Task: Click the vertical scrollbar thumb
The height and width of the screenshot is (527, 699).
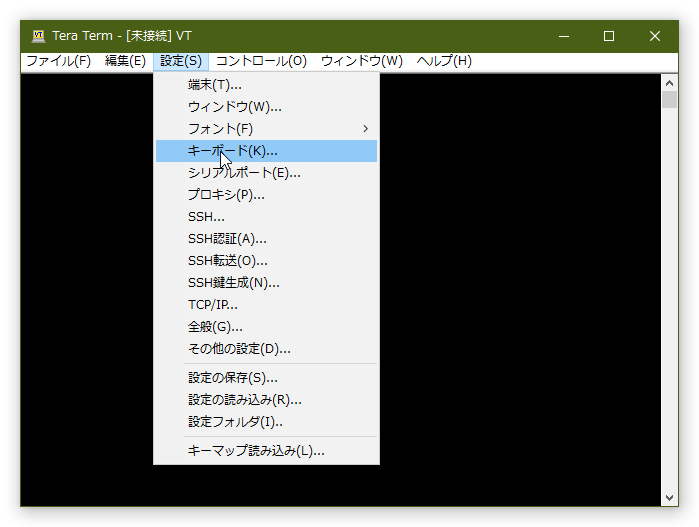Action: (x=669, y=99)
